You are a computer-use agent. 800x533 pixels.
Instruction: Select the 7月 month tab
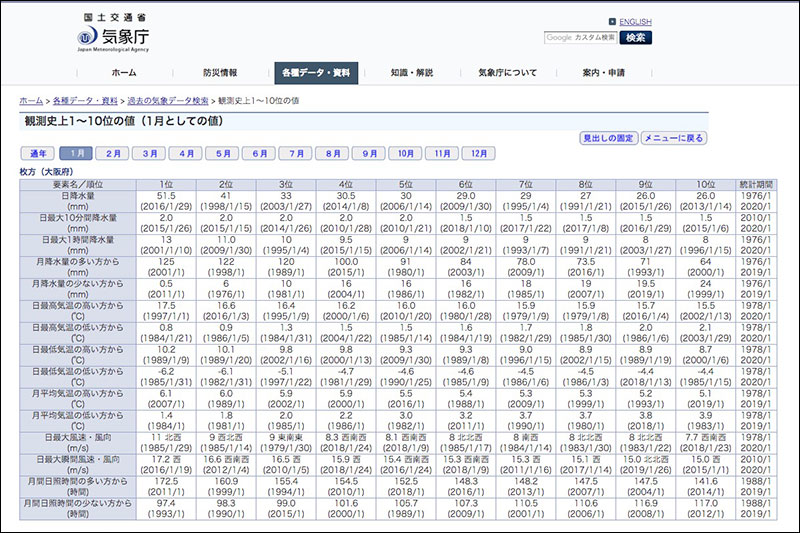point(295,154)
